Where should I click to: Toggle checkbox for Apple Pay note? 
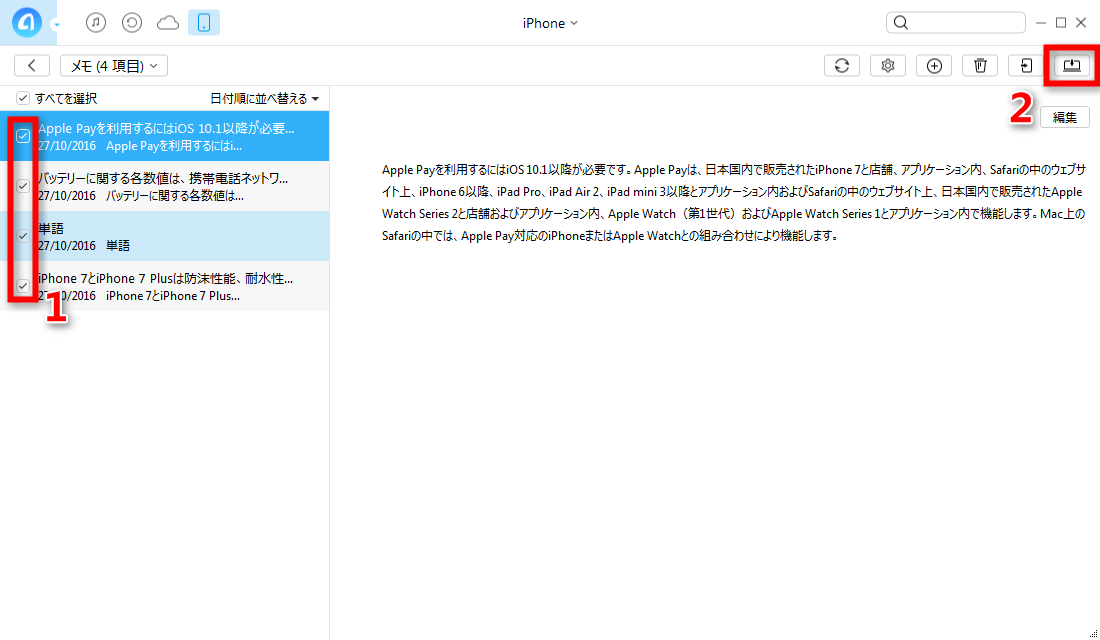pyautogui.click(x=23, y=135)
